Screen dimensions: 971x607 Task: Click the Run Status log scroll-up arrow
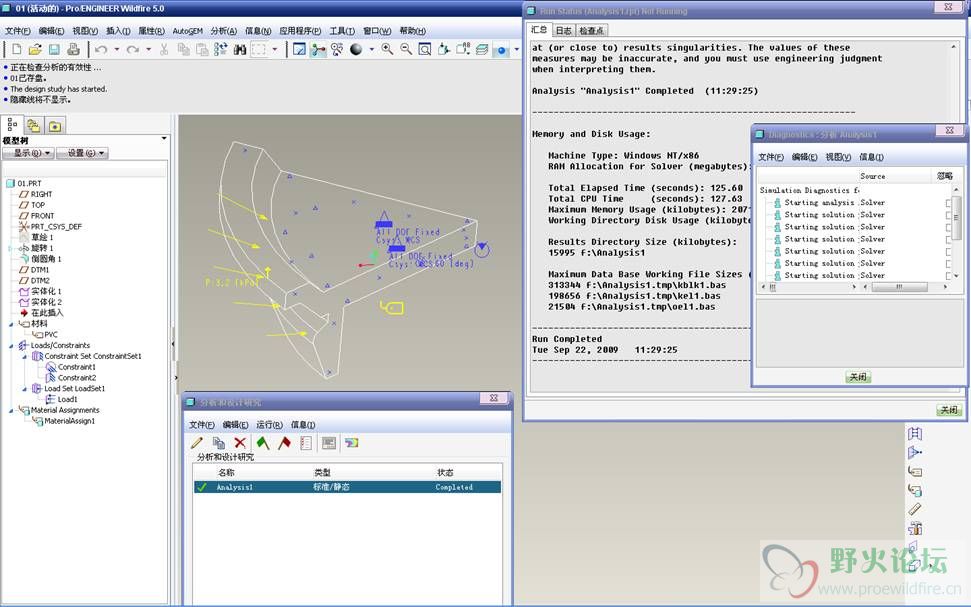coord(953,47)
